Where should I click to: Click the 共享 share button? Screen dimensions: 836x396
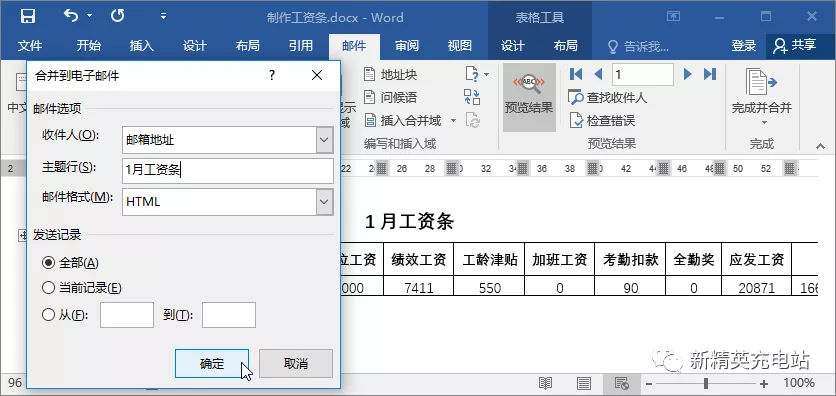[795, 46]
